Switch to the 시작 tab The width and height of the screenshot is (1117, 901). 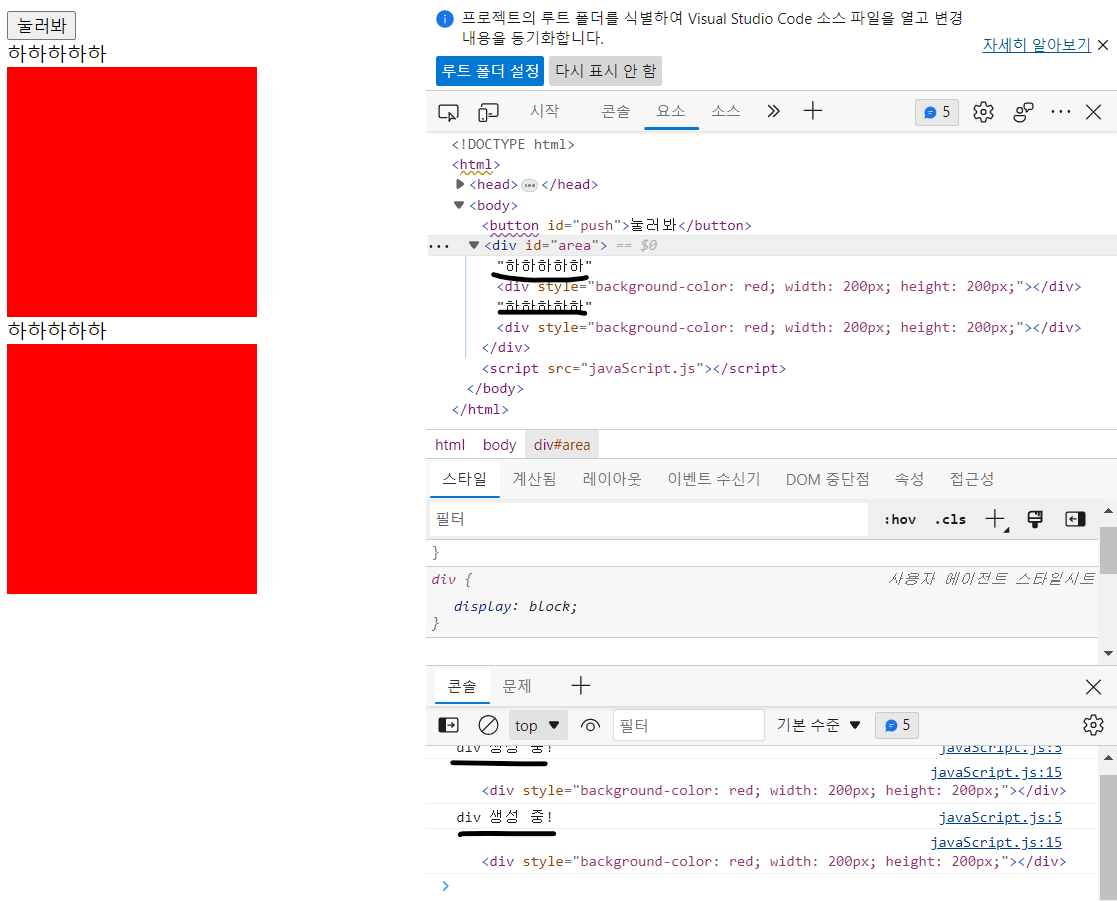pos(545,111)
